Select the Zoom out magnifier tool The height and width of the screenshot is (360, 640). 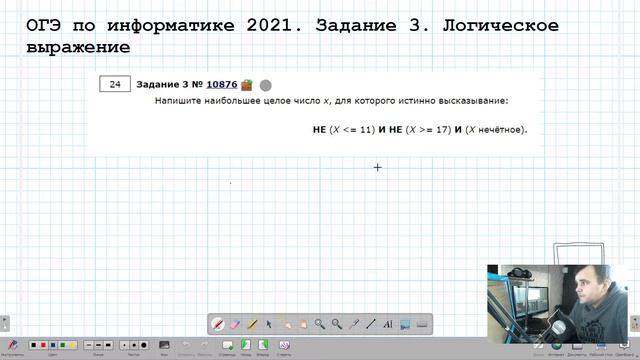(x=337, y=324)
